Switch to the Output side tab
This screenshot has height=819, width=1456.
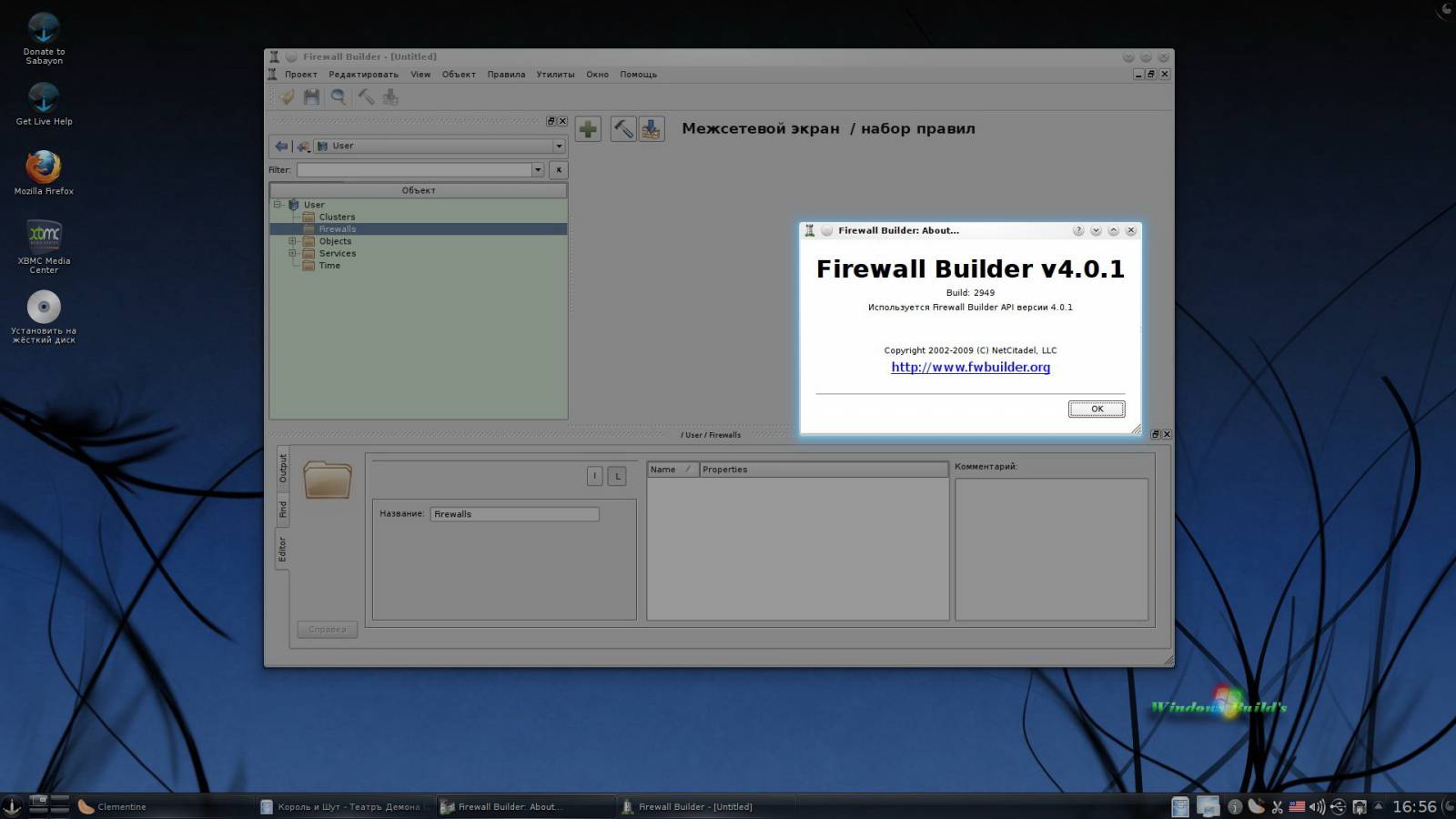[282, 468]
